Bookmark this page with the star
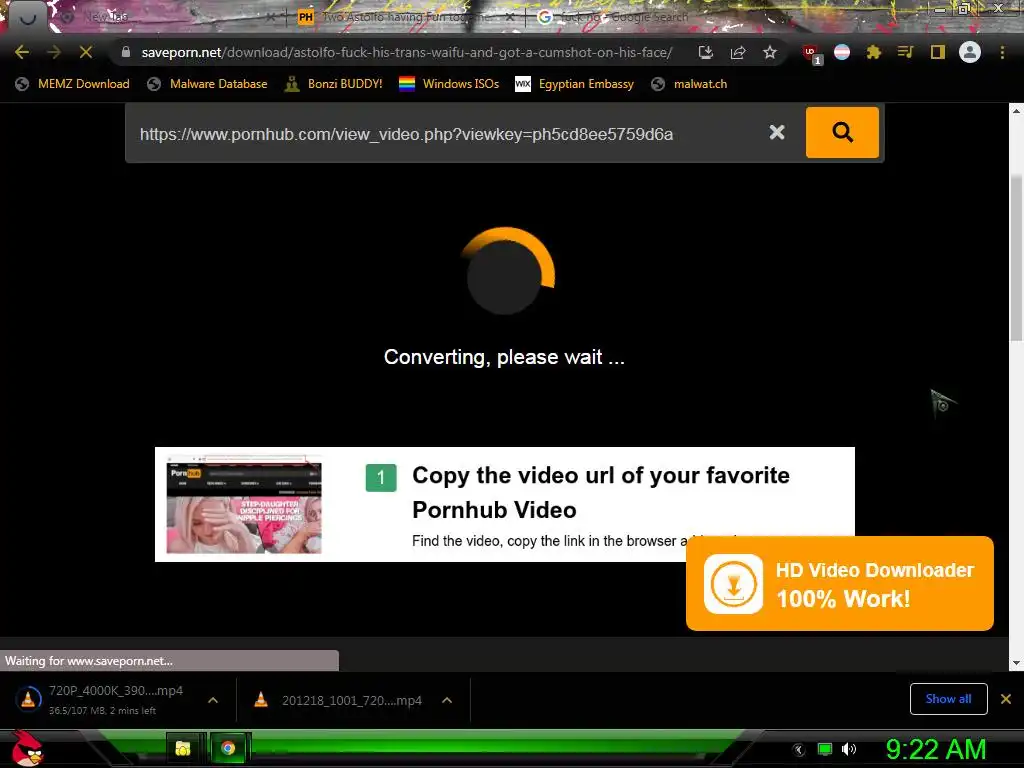The height and width of the screenshot is (768, 1024). pyautogui.click(x=770, y=52)
